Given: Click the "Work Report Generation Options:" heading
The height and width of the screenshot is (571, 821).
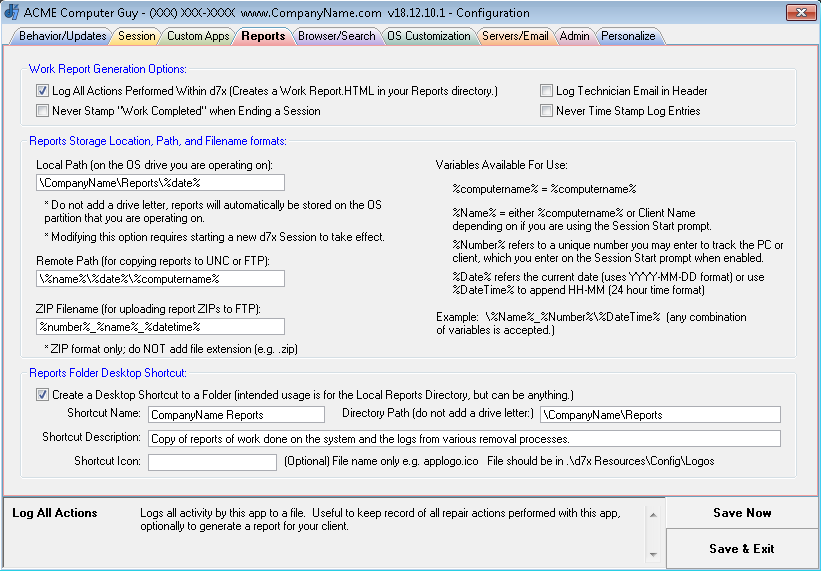Looking at the screenshot, I should 108,69.
